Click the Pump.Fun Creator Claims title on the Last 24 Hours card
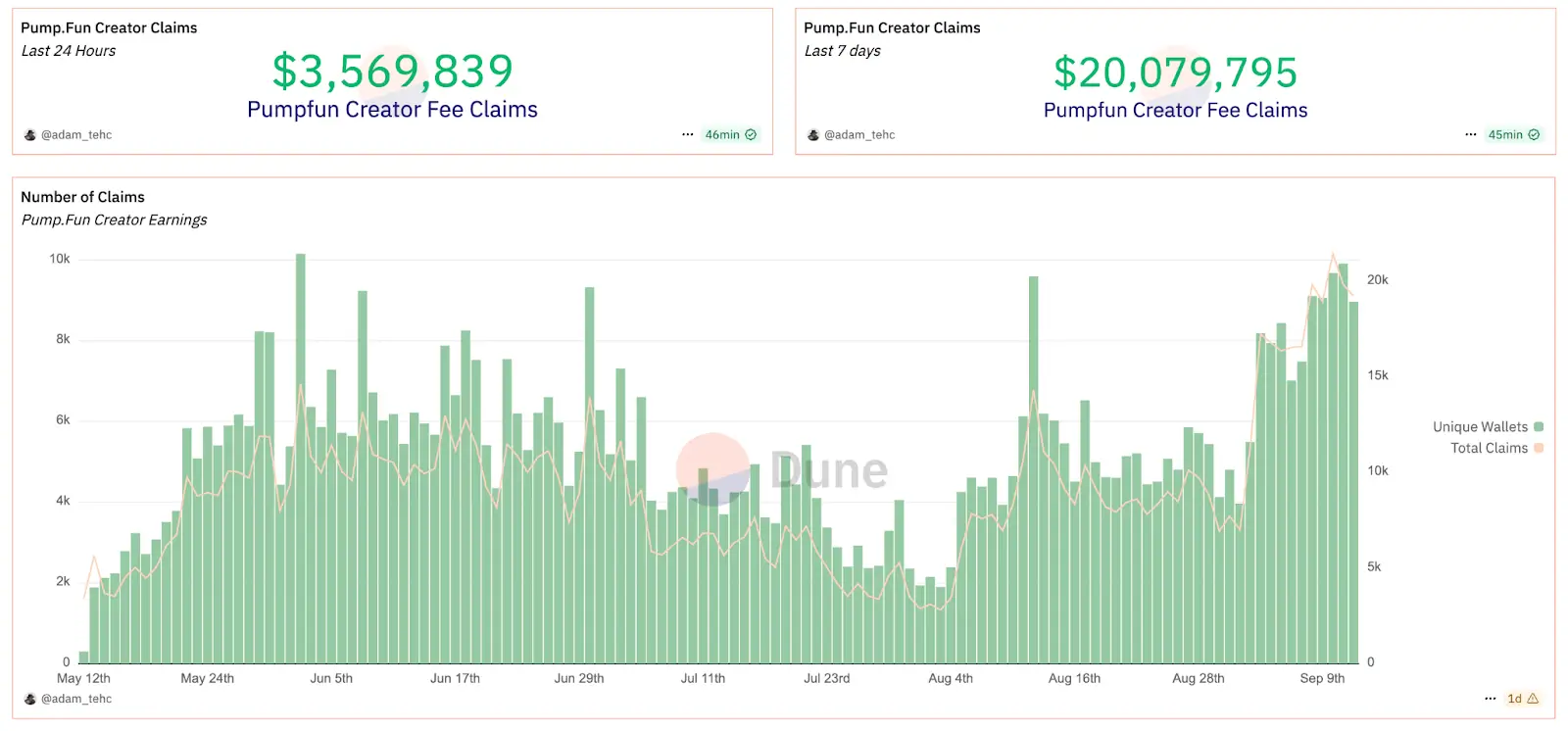Screen dimensions: 1568x731 tap(109, 27)
